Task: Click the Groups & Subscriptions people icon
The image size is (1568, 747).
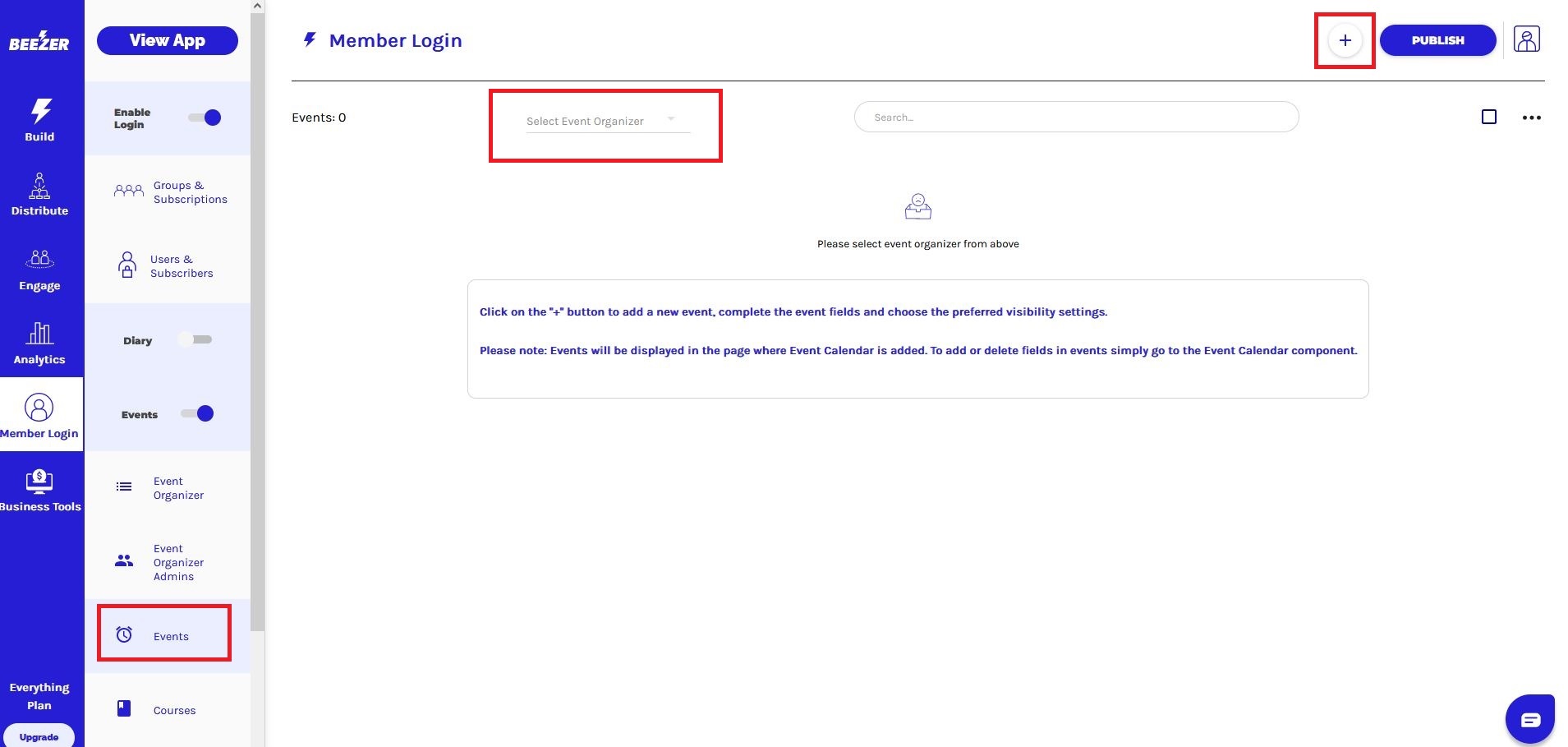Action: 128,191
